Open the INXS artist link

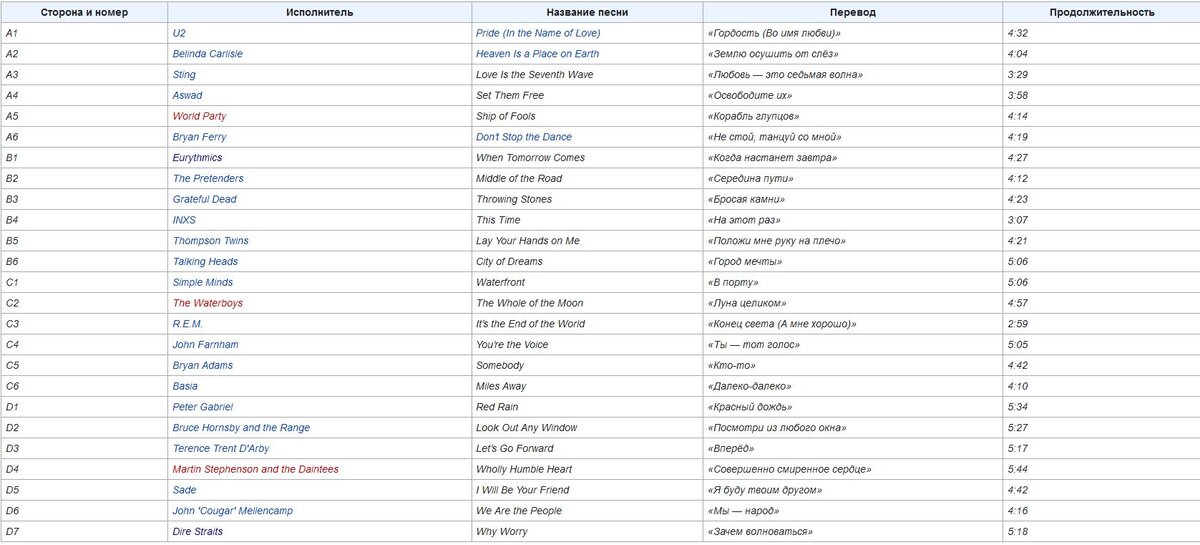click(x=185, y=220)
